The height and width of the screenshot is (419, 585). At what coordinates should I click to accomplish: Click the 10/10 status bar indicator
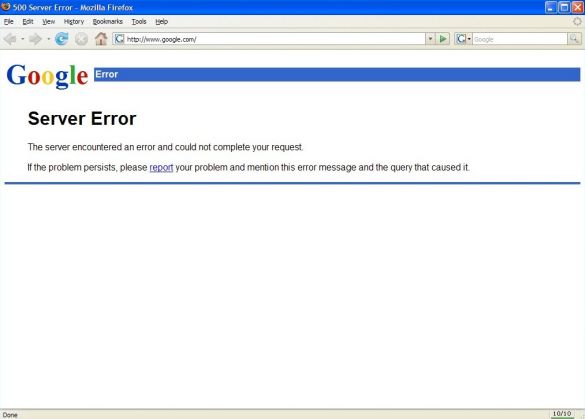(562, 414)
